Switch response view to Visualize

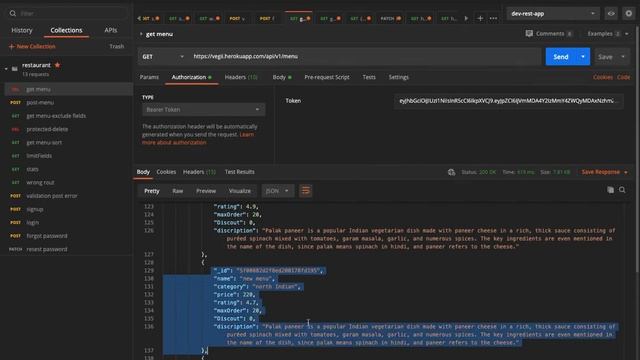pyautogui.click(x=240, y=191)
